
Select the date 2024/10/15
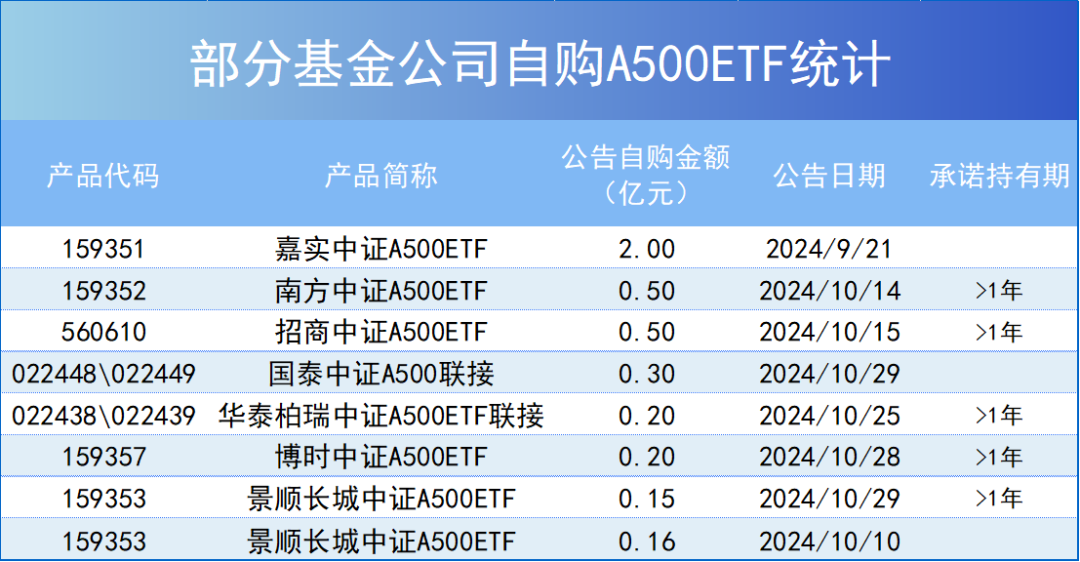829,332
